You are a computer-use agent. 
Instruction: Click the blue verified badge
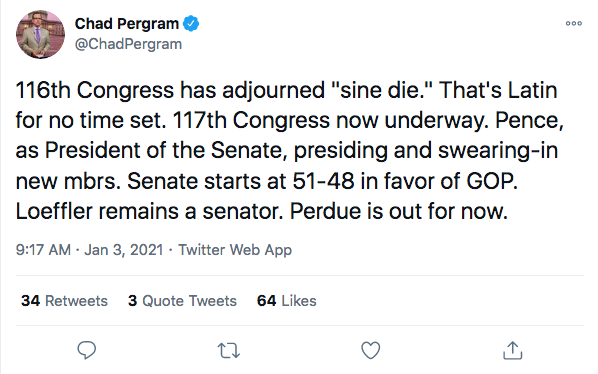(191, 24)
